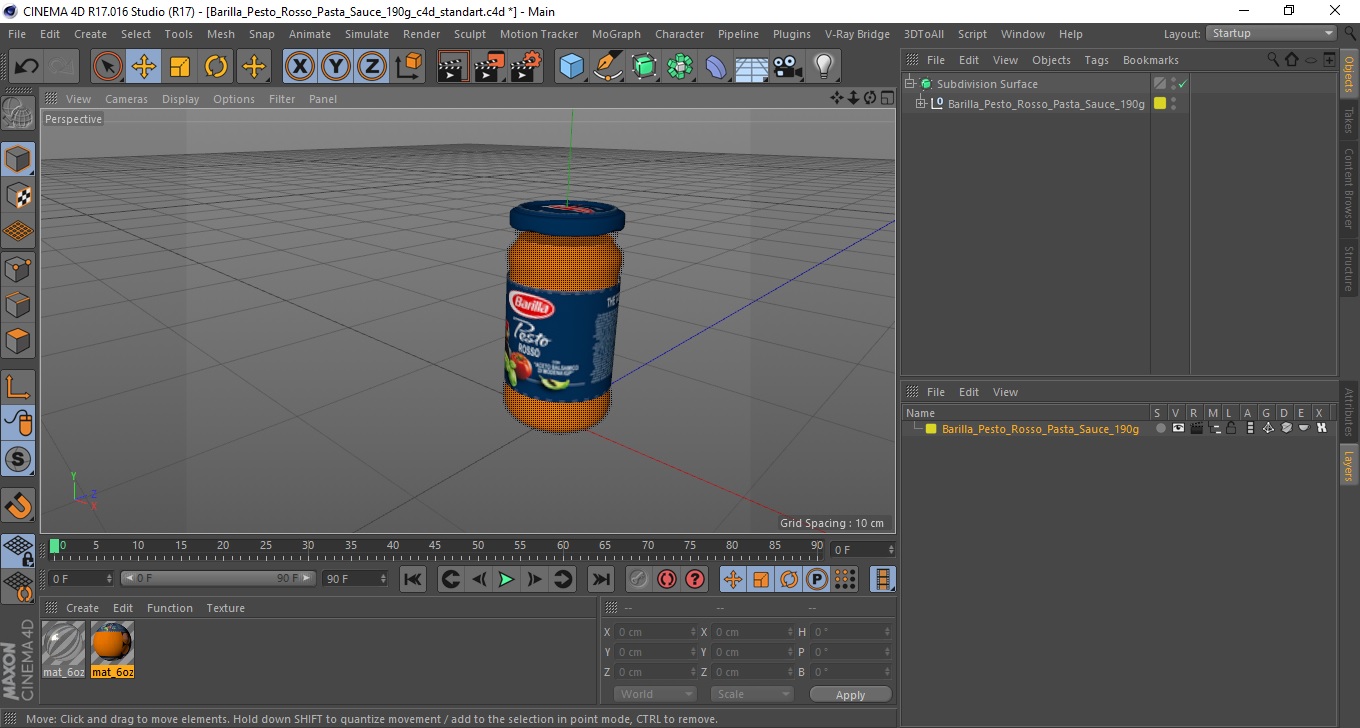The image size is (1360, 728).
Task: Click the Record Active Objects button
Action: pos(638,579)
